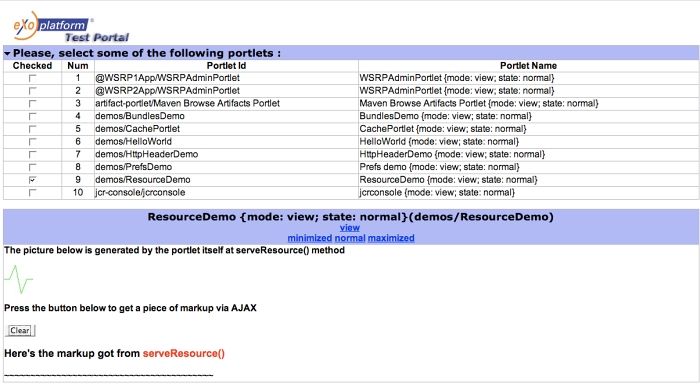
Task: Enable the Maven Browse Artifacts Portlet checkbox
Action: pos(32,104)
